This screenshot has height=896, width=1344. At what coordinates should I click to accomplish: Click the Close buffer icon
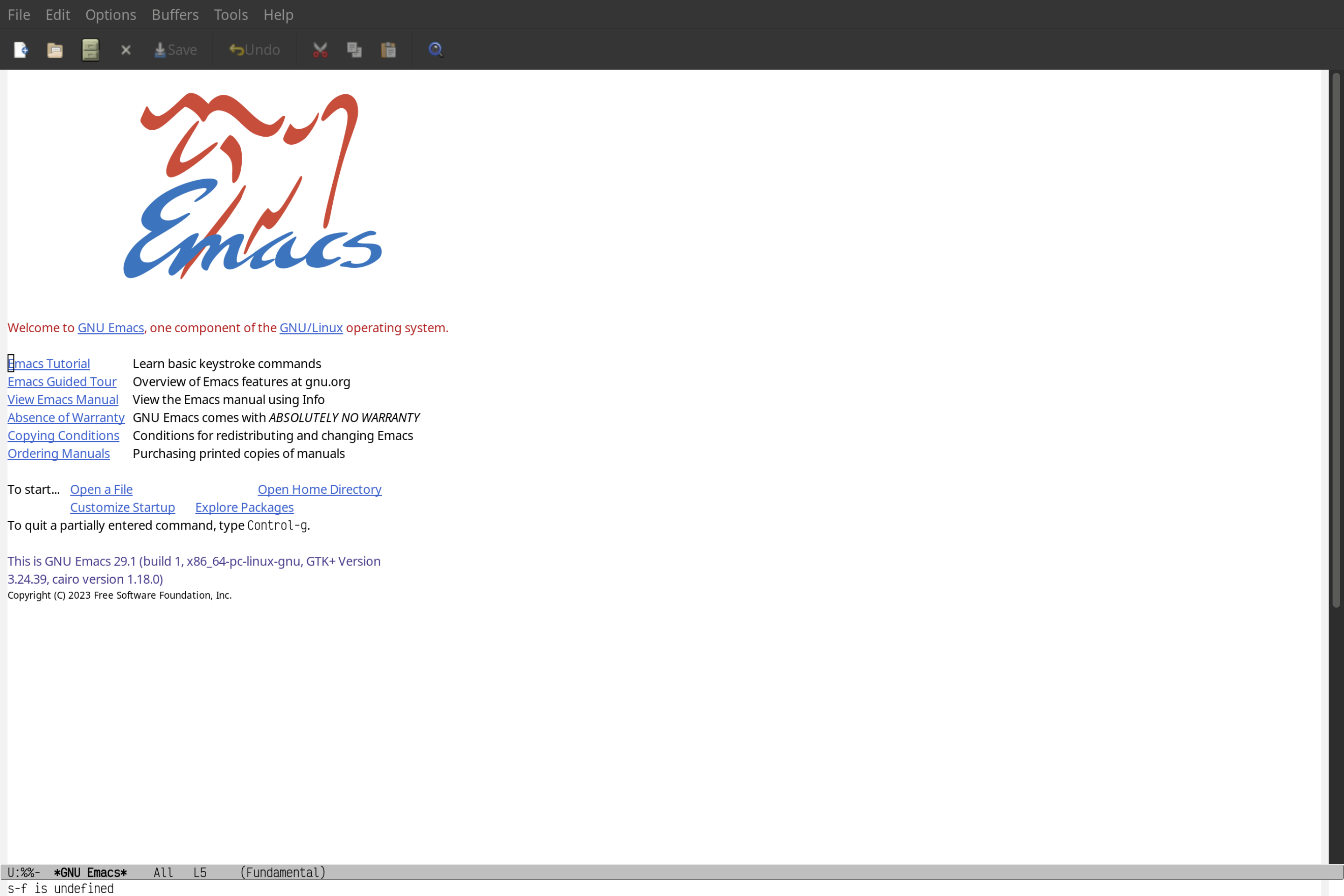125,49
